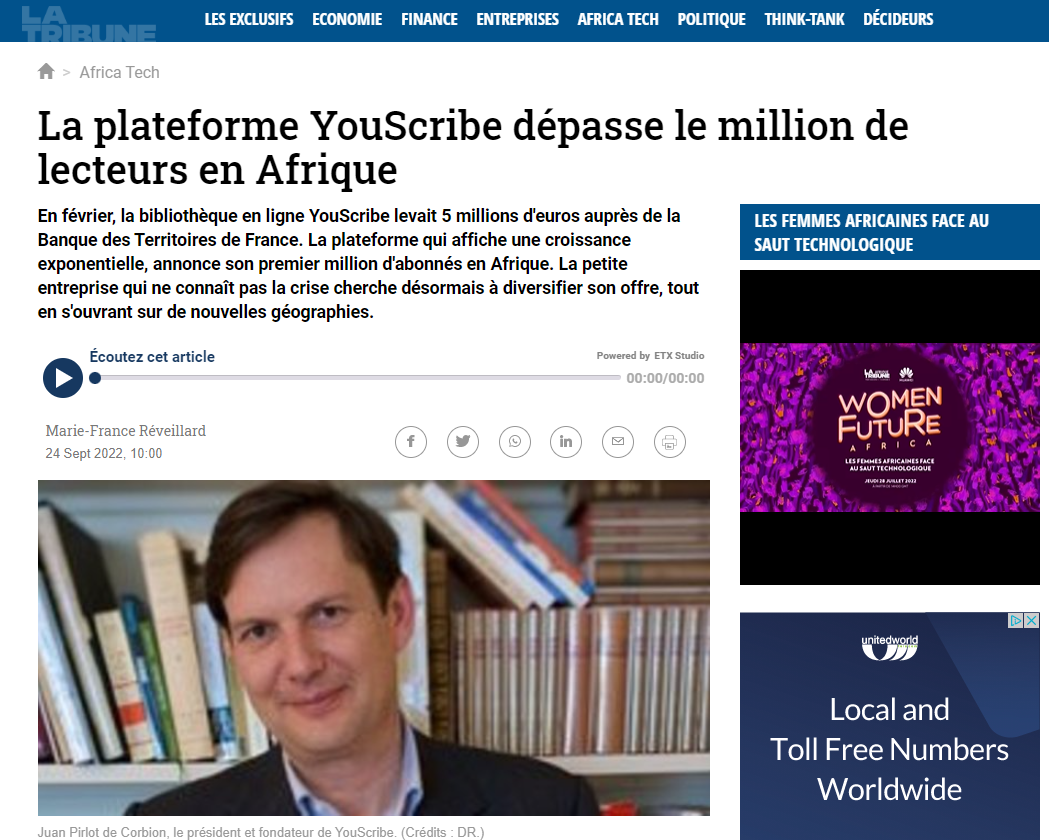Open the Les Exclusifs menu

(249, 19)
